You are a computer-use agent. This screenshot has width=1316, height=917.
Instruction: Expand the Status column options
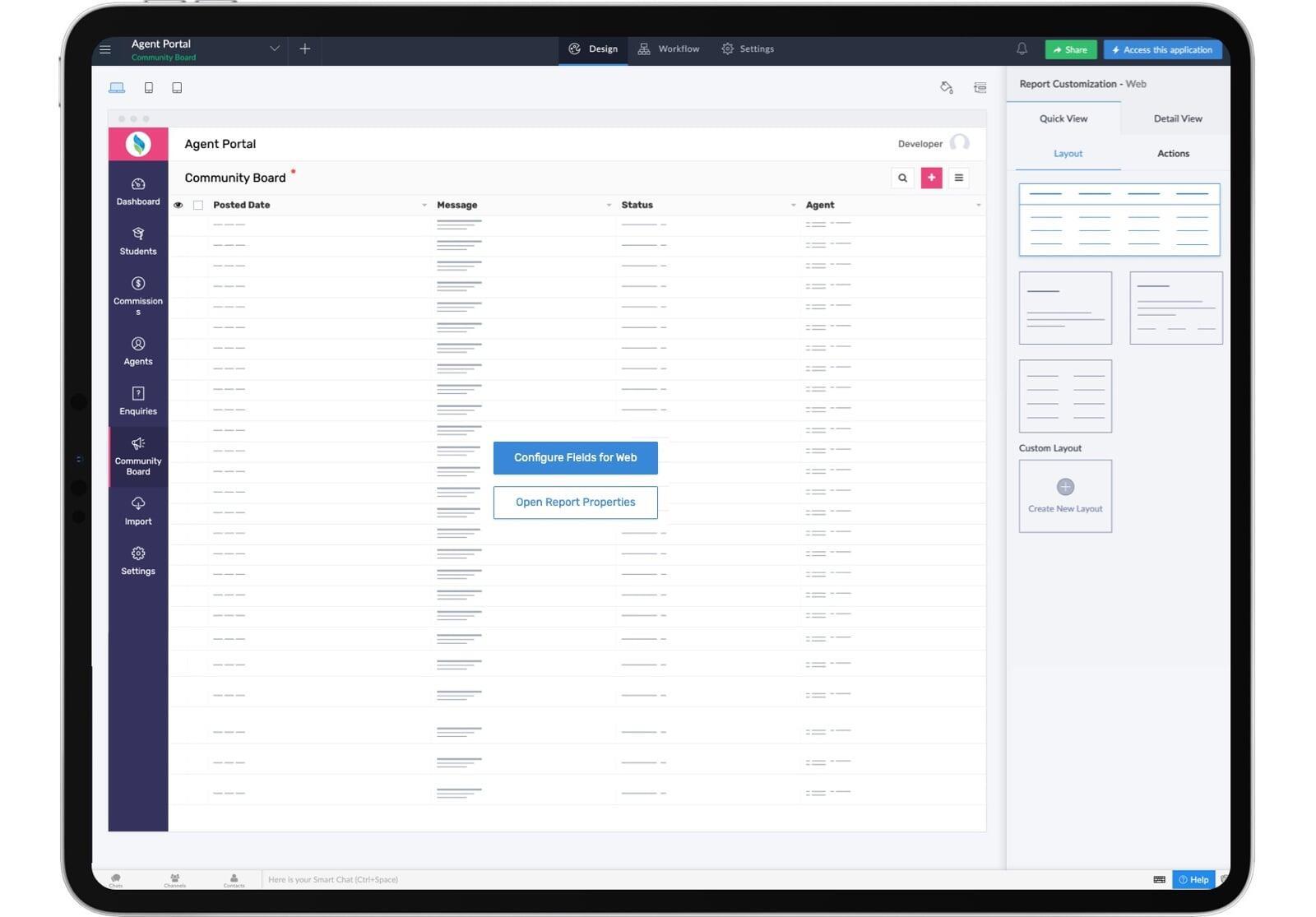pos(793,205)
